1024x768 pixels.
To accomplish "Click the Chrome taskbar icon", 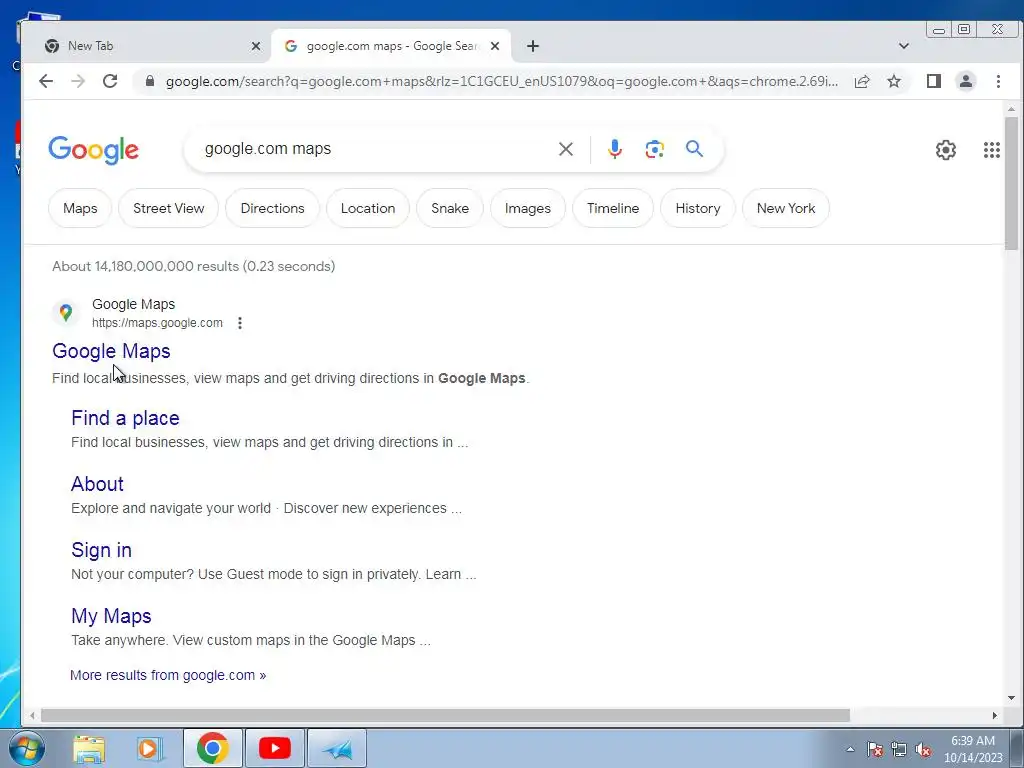I will click(x=212, y=748).
